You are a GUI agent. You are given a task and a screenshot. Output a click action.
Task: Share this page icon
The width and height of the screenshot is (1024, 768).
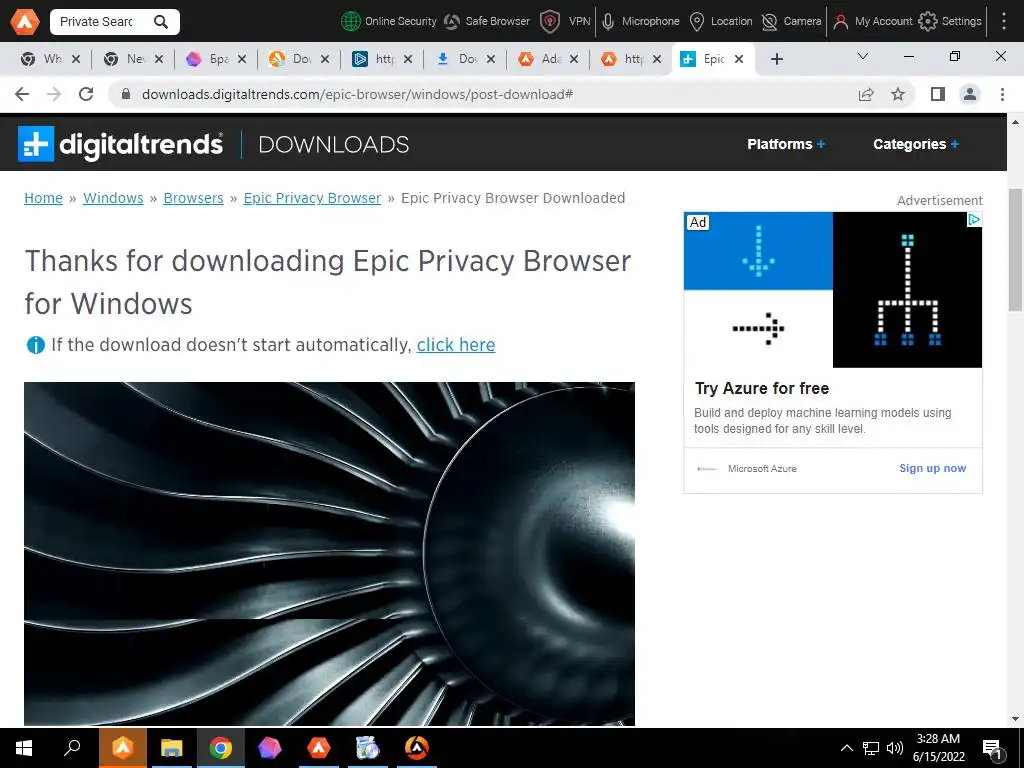[x=866, y=95]
